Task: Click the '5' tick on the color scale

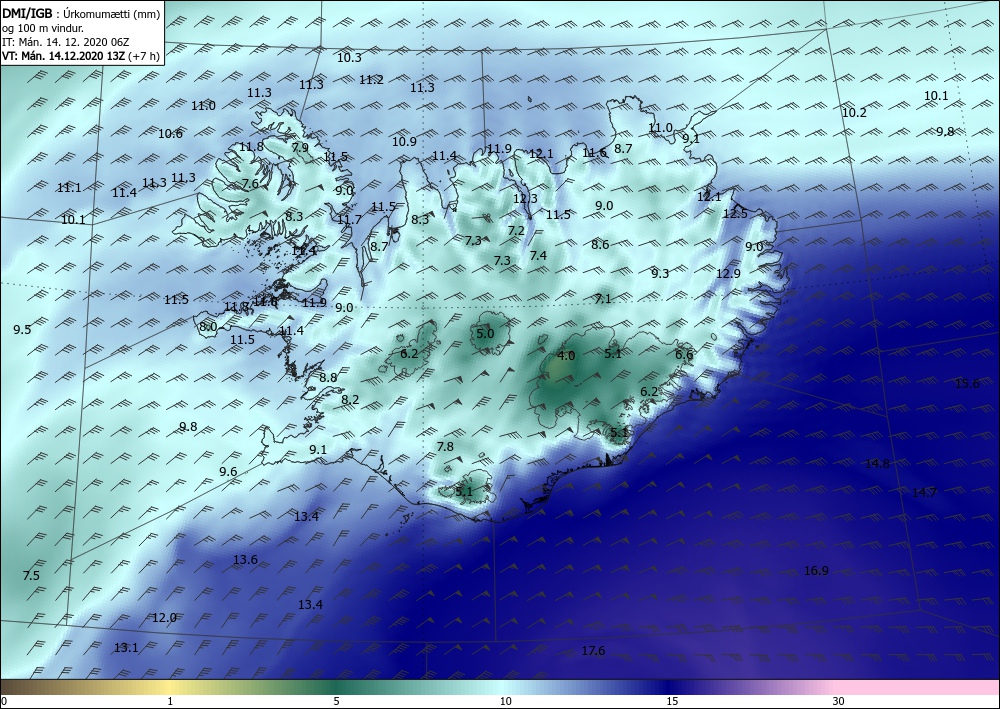Action: (336, 702)
